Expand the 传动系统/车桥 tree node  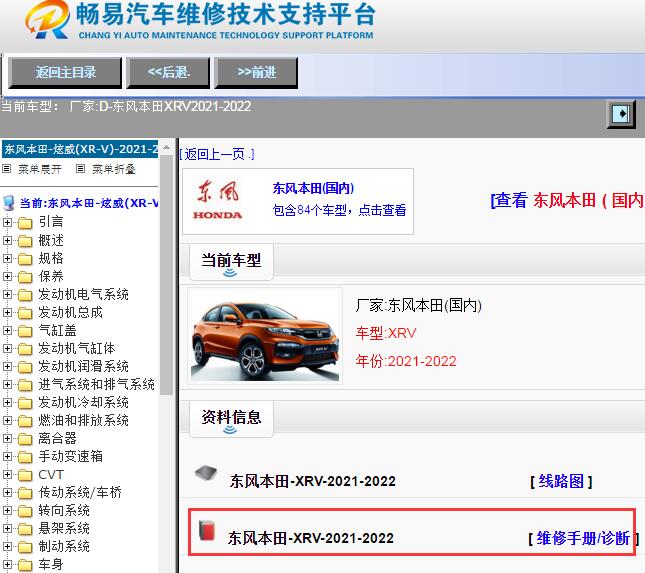[x=7, y=492]
